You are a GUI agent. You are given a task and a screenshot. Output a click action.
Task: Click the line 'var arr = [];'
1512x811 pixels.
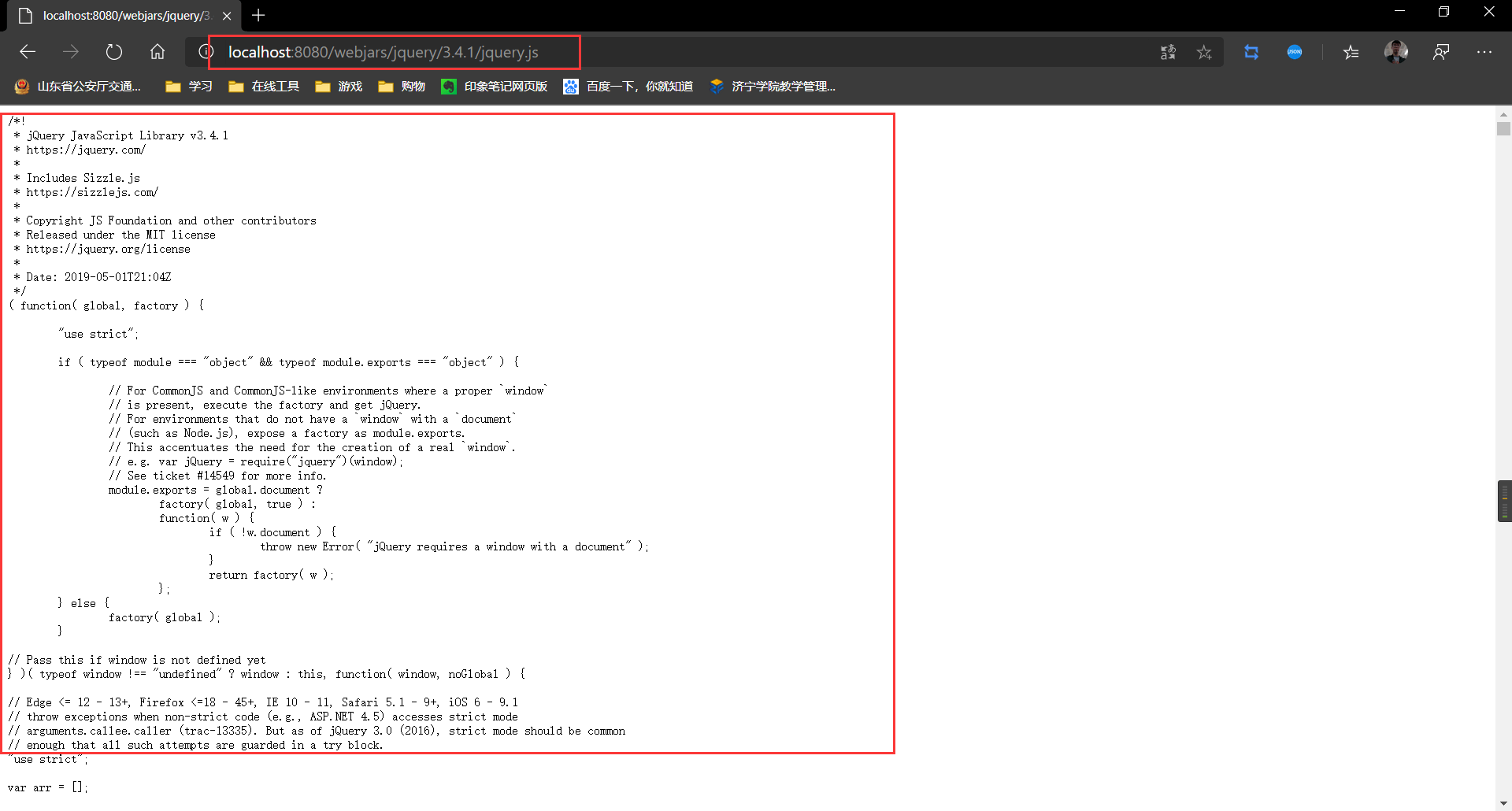(48, 787)
